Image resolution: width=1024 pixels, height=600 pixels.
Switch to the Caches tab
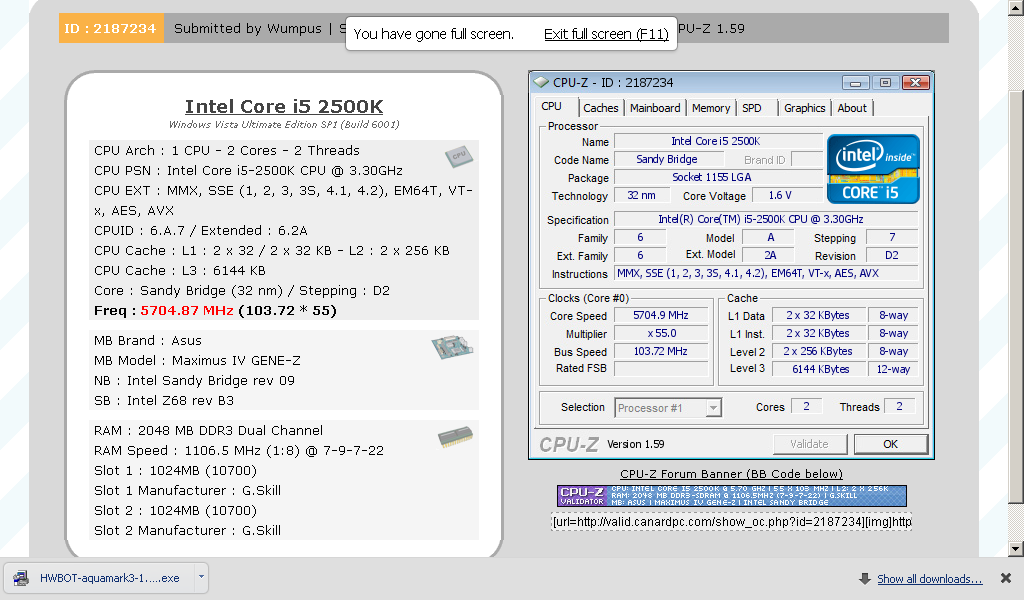pyautogui.click(x=601, y=108)
